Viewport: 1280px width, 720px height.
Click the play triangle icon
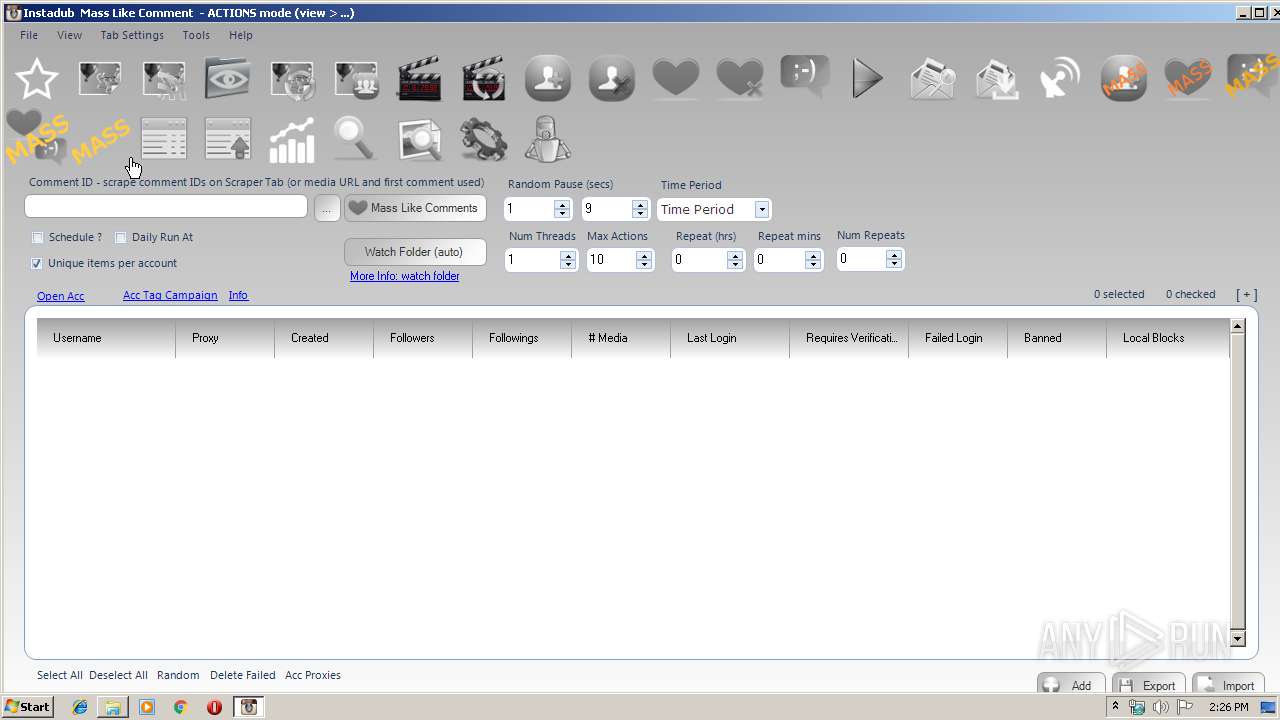pyautogui.click(x=867, y=79)
